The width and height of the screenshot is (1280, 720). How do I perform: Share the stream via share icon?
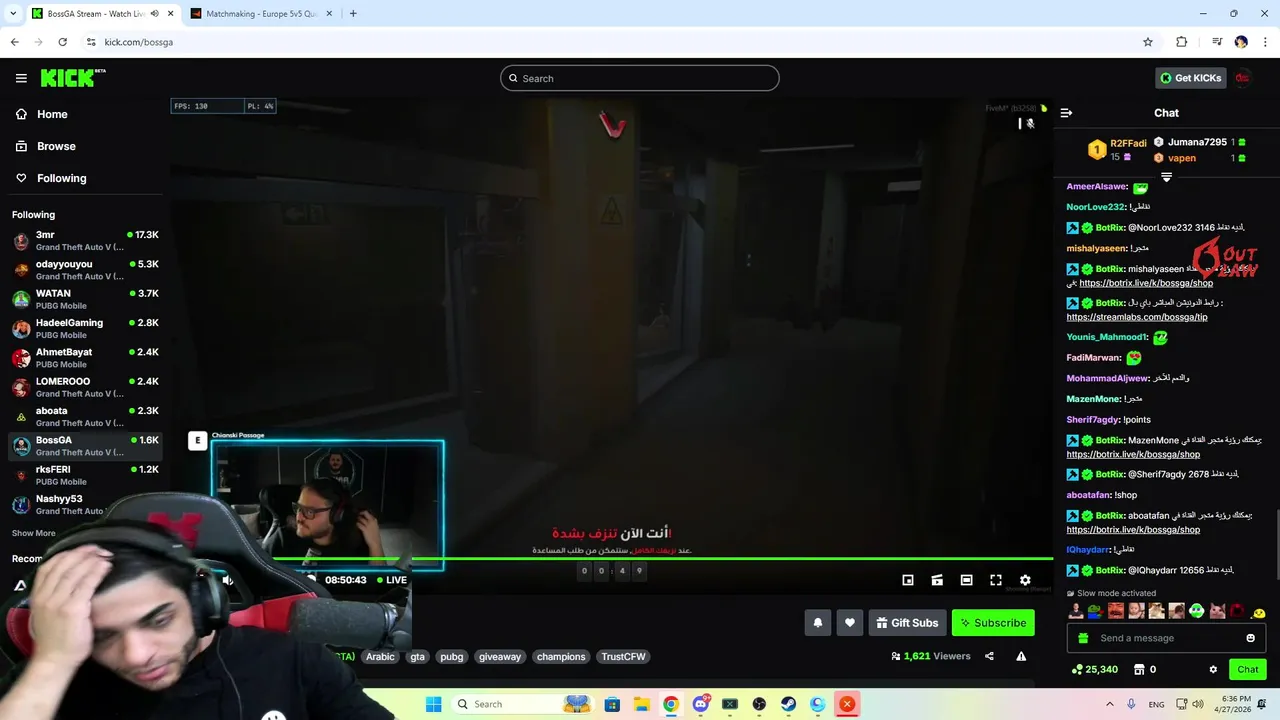point(989,657)
